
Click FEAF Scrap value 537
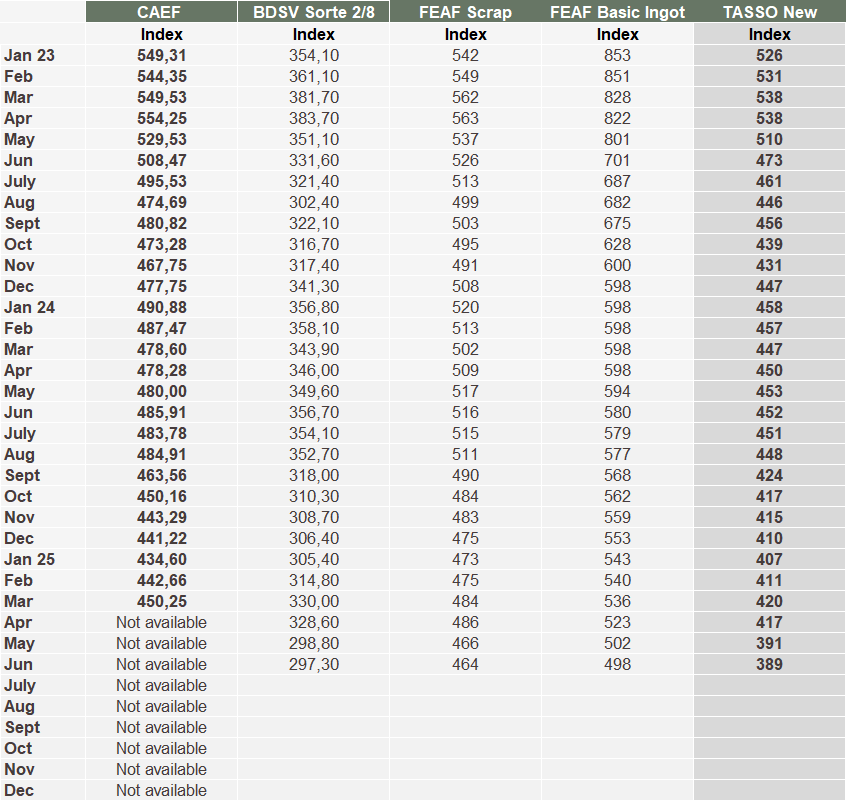tap(466, 140)
